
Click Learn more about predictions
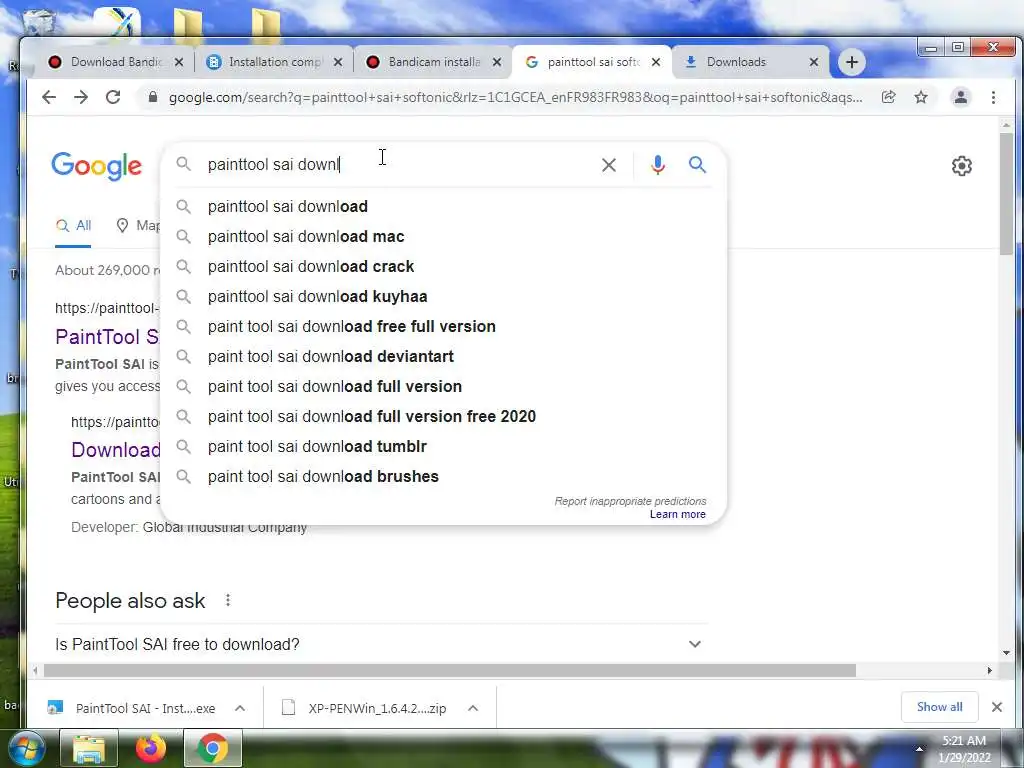coord(677,515)
